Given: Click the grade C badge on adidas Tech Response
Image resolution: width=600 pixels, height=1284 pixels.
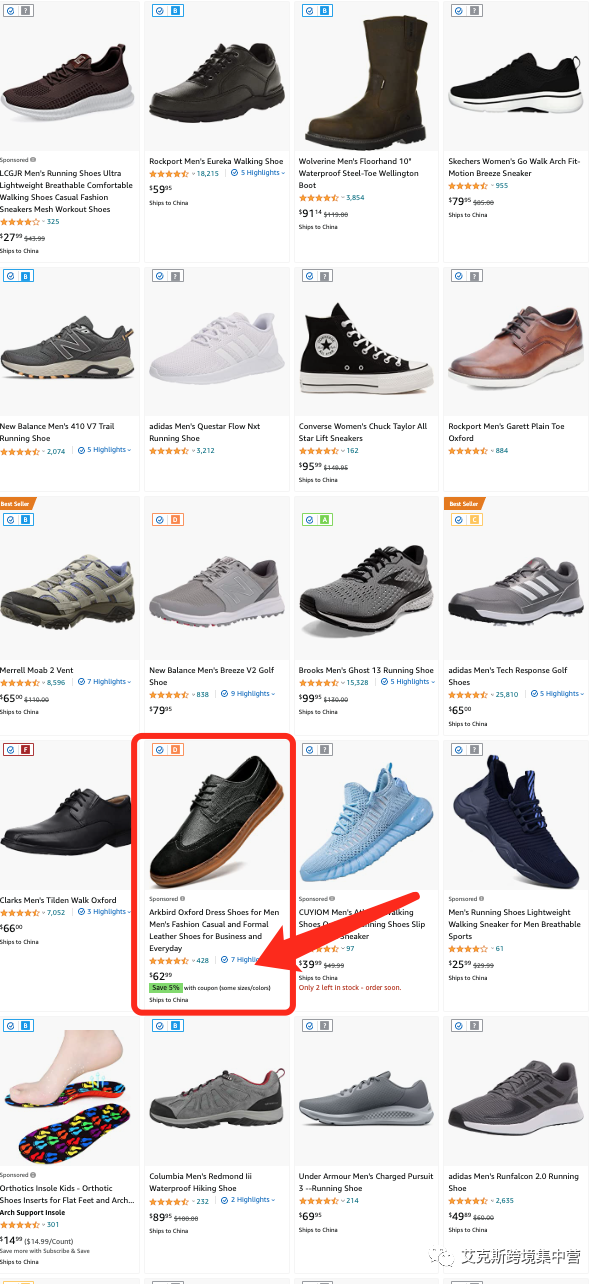Looking at the screenshot, I should (474, 520).
